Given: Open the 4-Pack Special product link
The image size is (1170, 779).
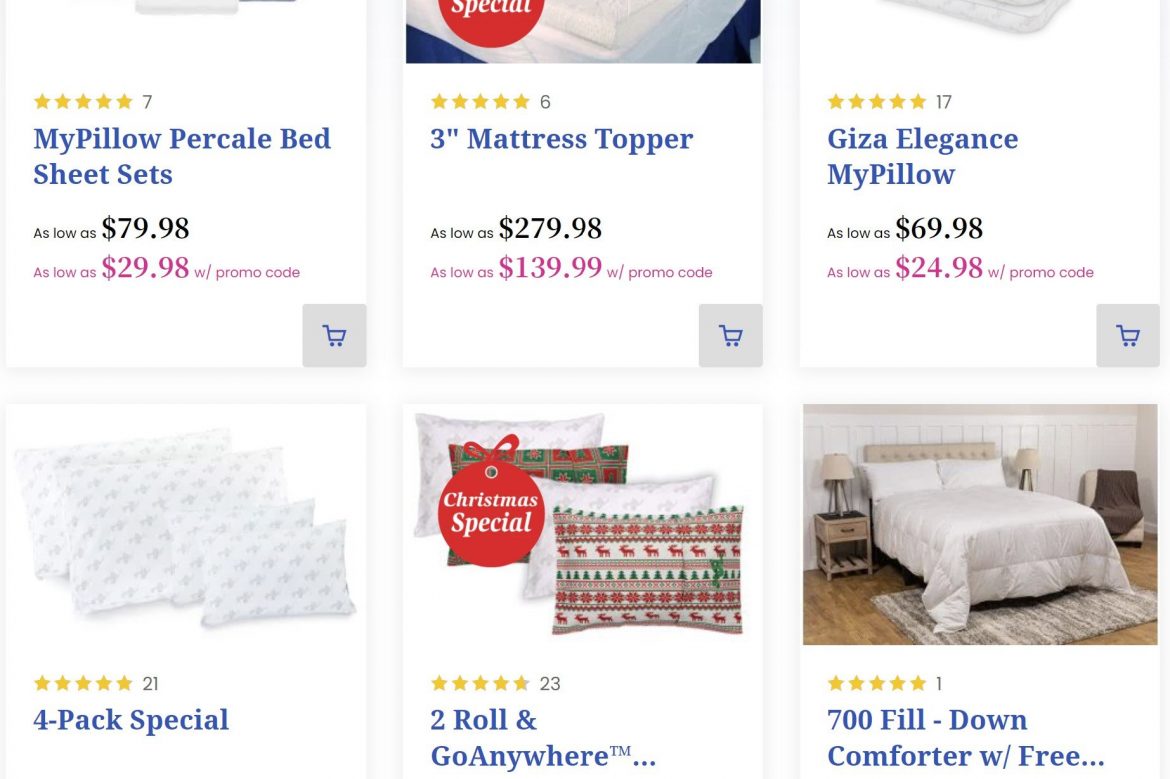Looking at the screenshot, I should point(131,720).
